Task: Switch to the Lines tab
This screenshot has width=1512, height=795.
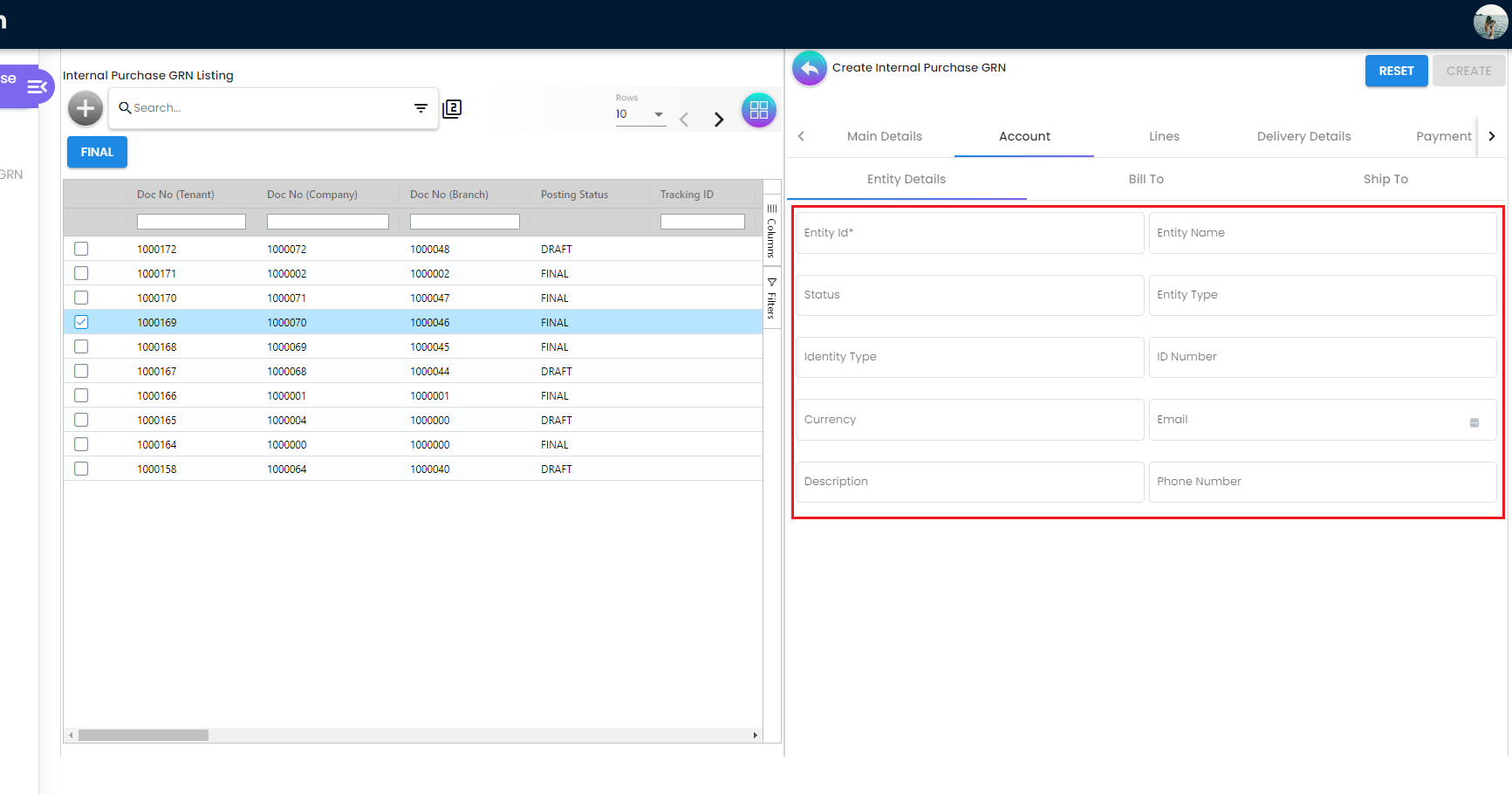Action: 1164,136
